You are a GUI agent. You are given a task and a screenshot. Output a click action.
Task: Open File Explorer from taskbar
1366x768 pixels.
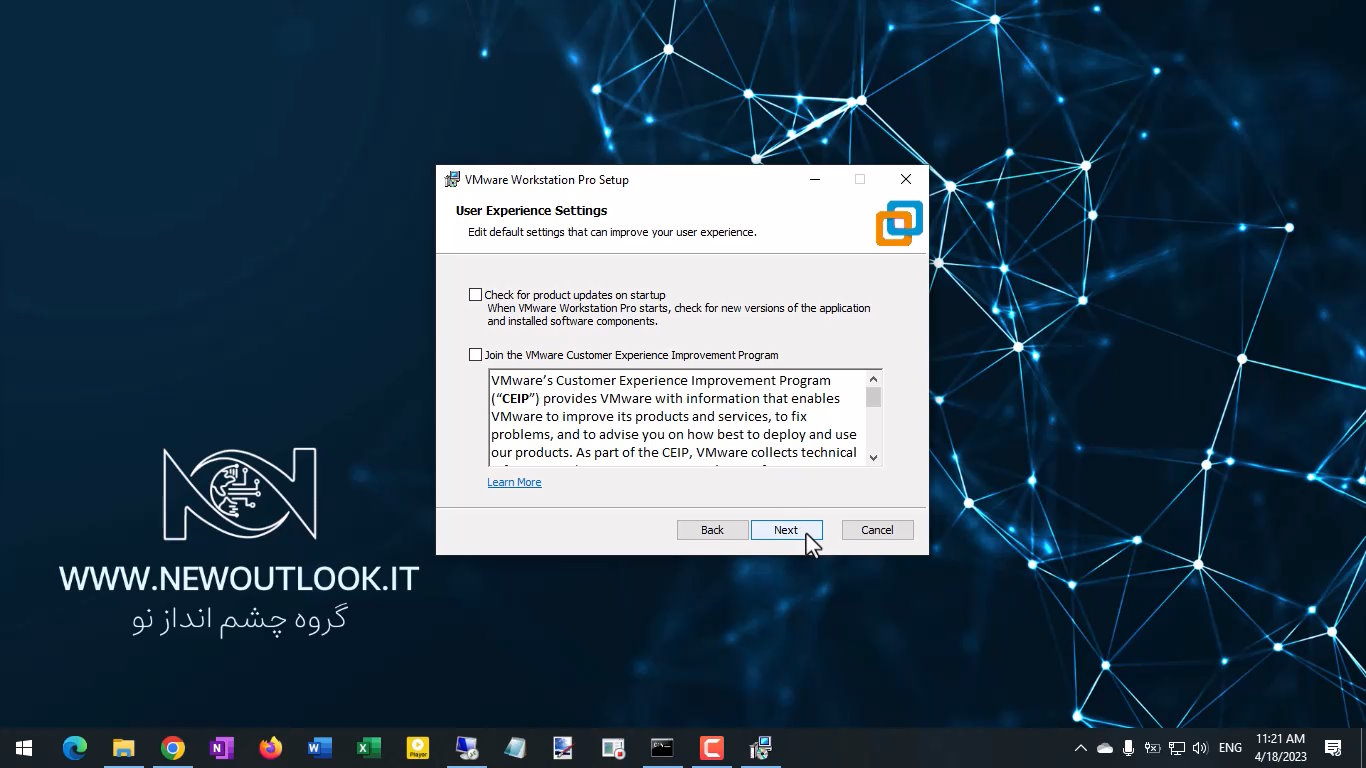click(x=124, y=748)
